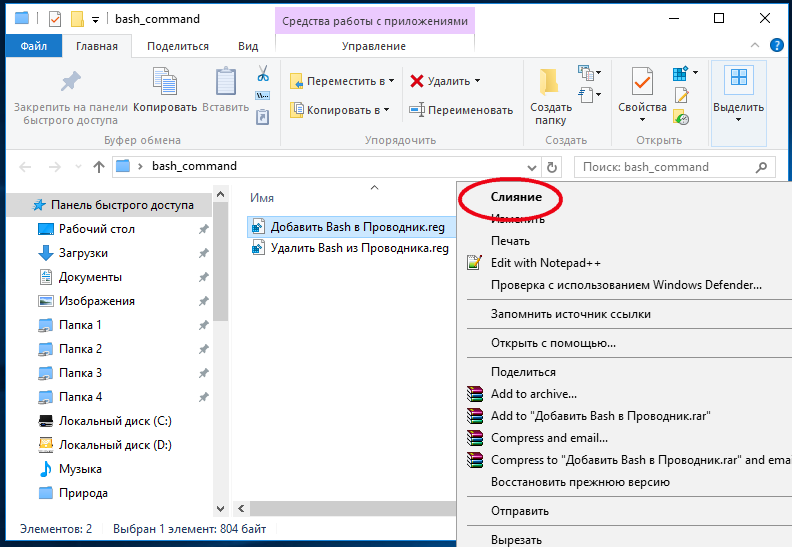
Task: Click the Выделить selection grid icon
Action: 738,79
